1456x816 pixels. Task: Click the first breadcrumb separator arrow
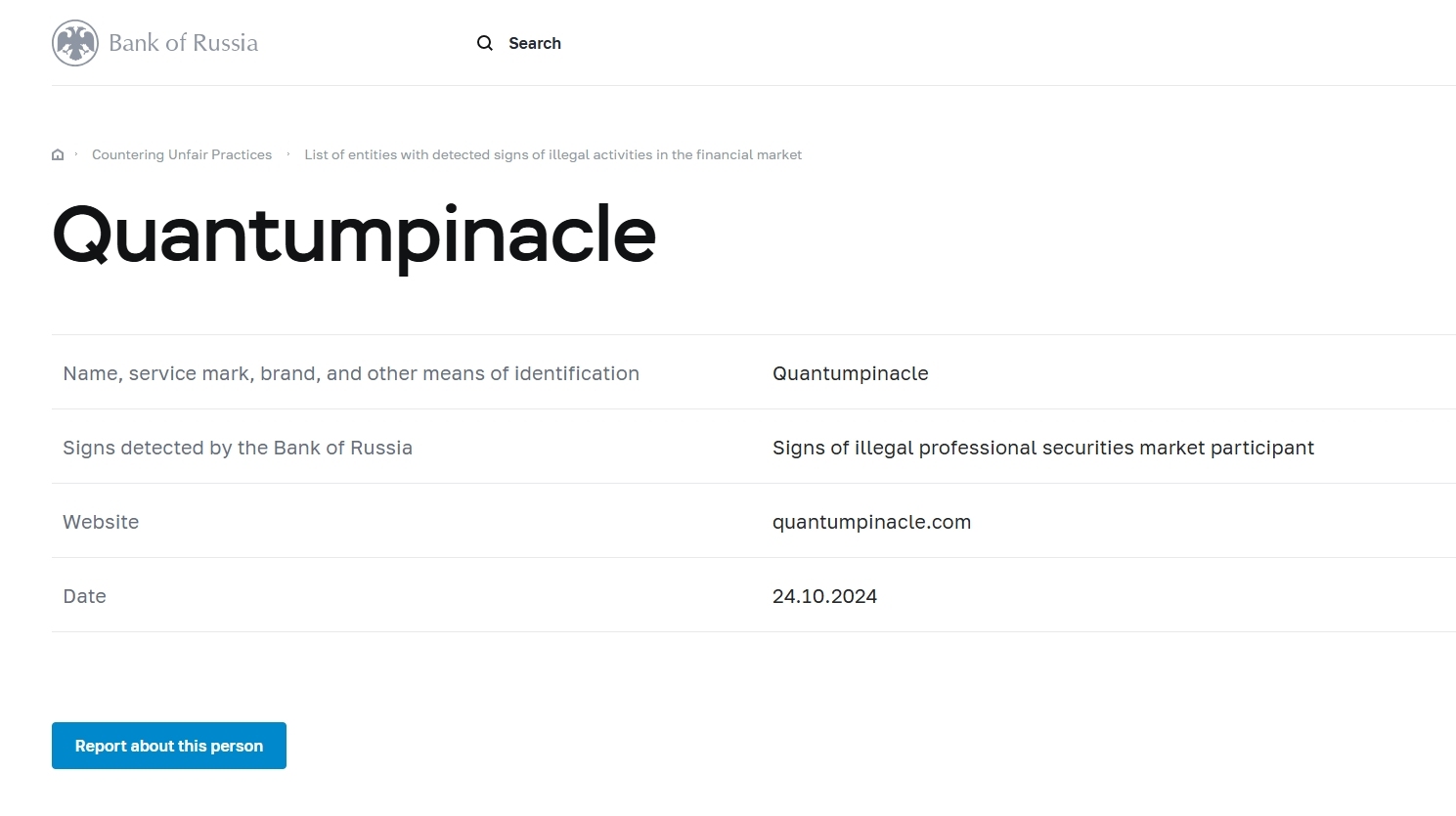click(x=76, y=154)
